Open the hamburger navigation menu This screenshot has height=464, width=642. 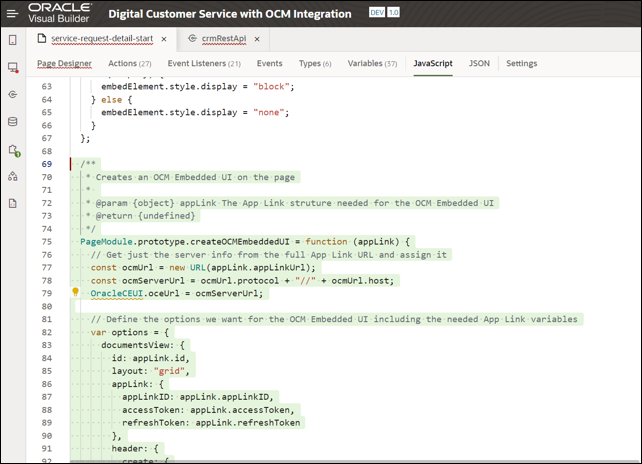[x=14, y=14]
